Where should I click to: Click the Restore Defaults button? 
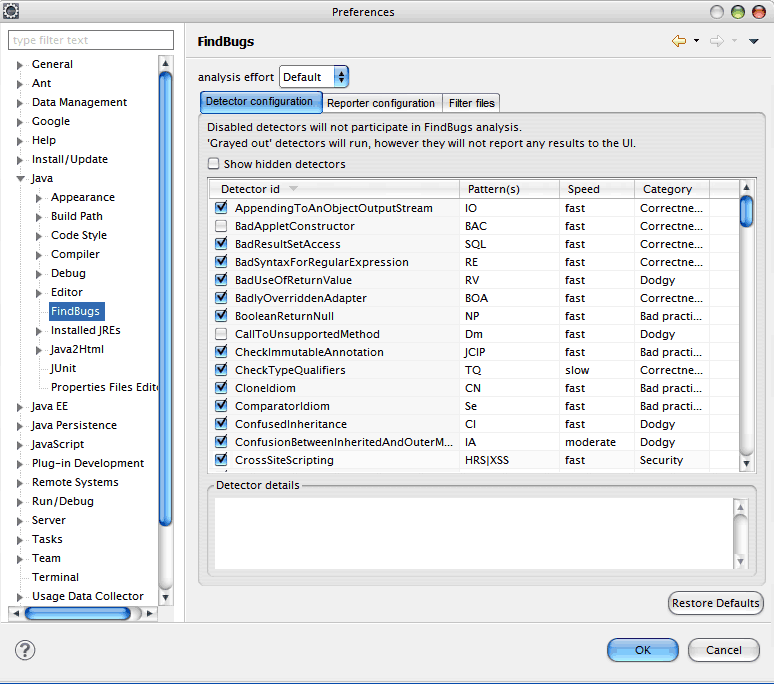pyautogui.click(x=715, y=603)
